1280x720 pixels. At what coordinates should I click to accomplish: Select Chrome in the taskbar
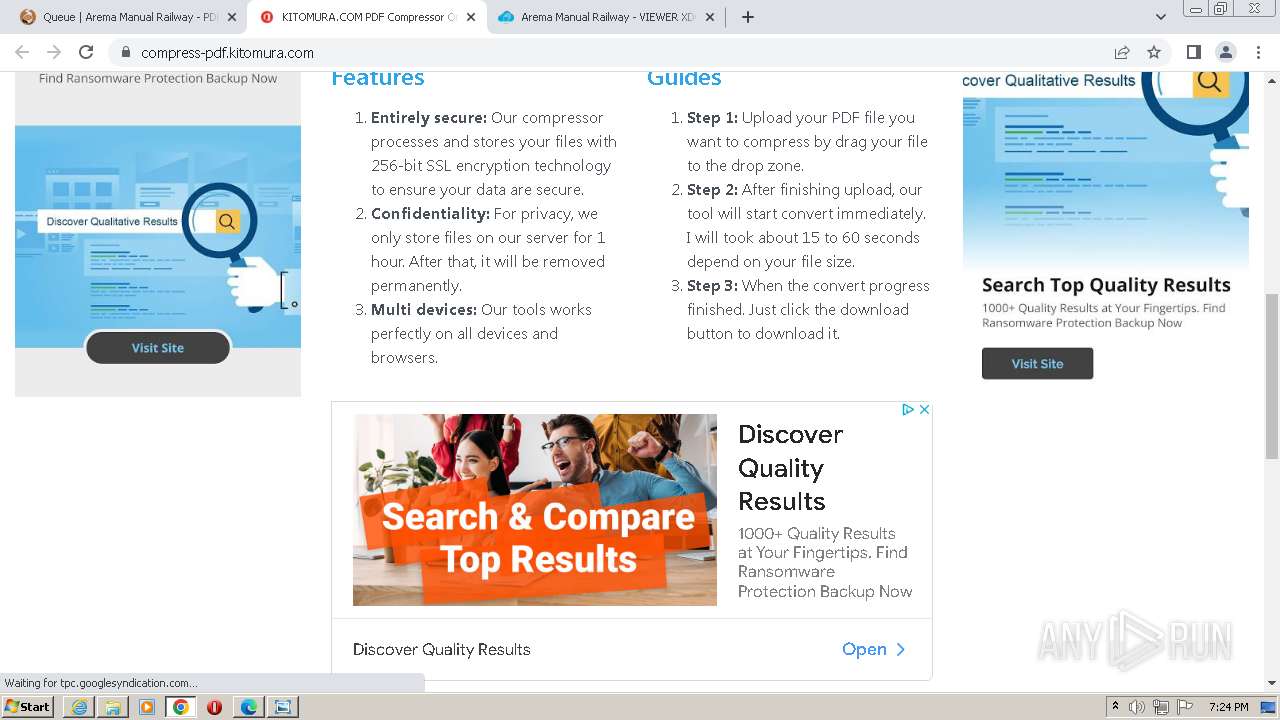point(181,707)
